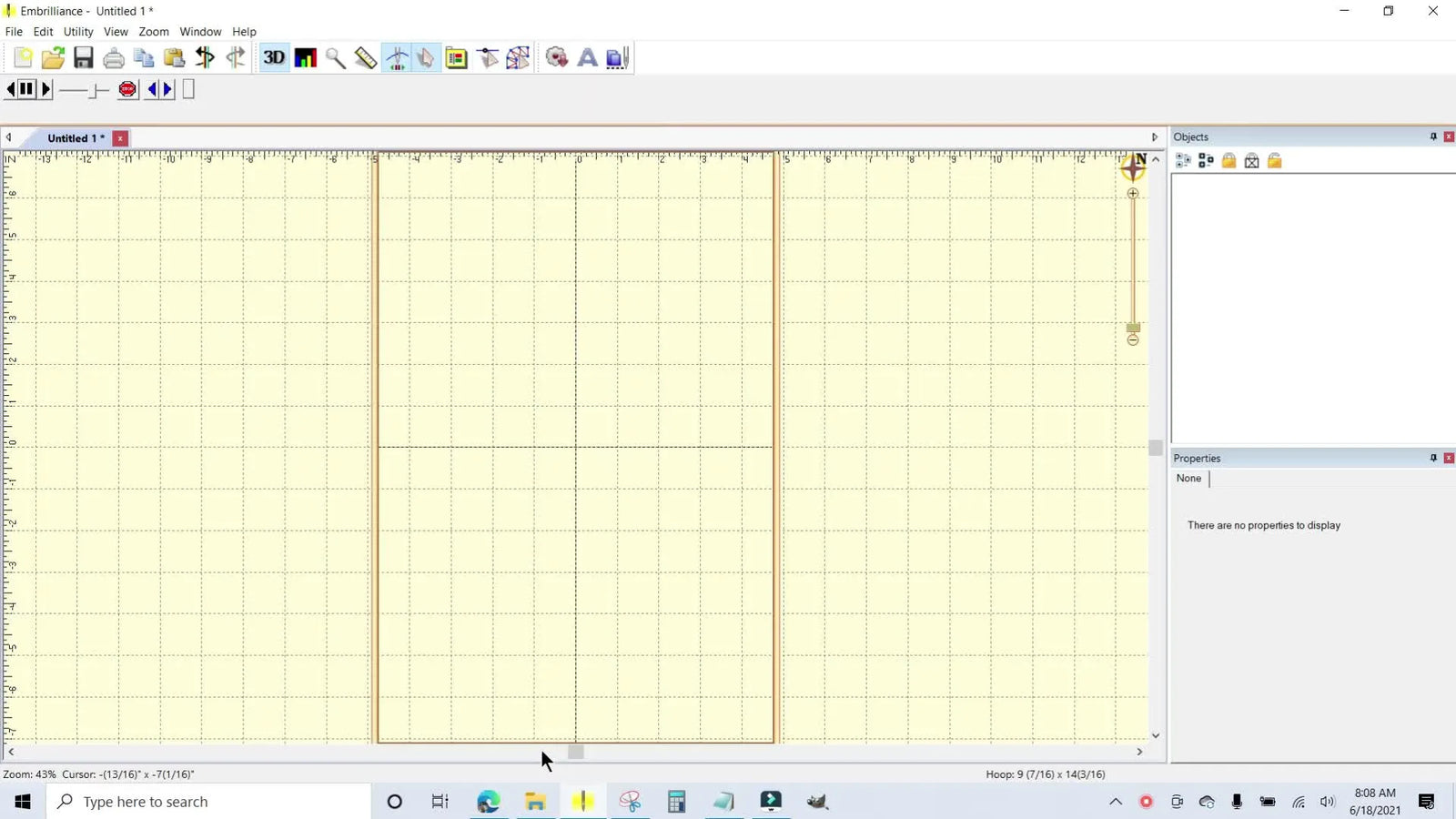This screenshot has height=819, width=1456.
Task: Open the Help menu
Action: 244,32
